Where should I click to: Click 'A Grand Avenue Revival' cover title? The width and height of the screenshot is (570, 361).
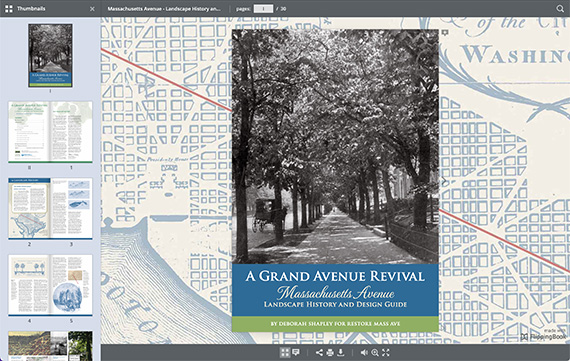coord(335,276)
